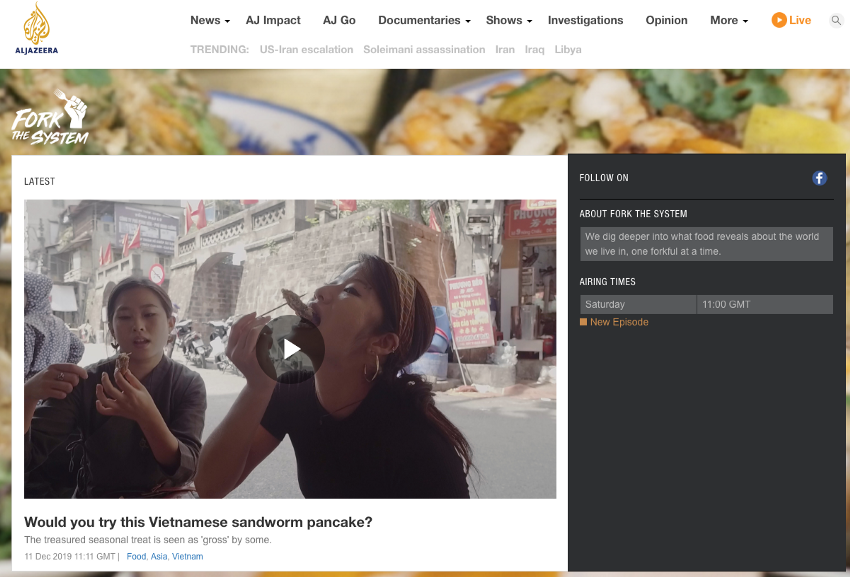The width and height of the screenshot is (850, 577).
Task: Open the Investigations menu item
Action: (x=585, y=20)
